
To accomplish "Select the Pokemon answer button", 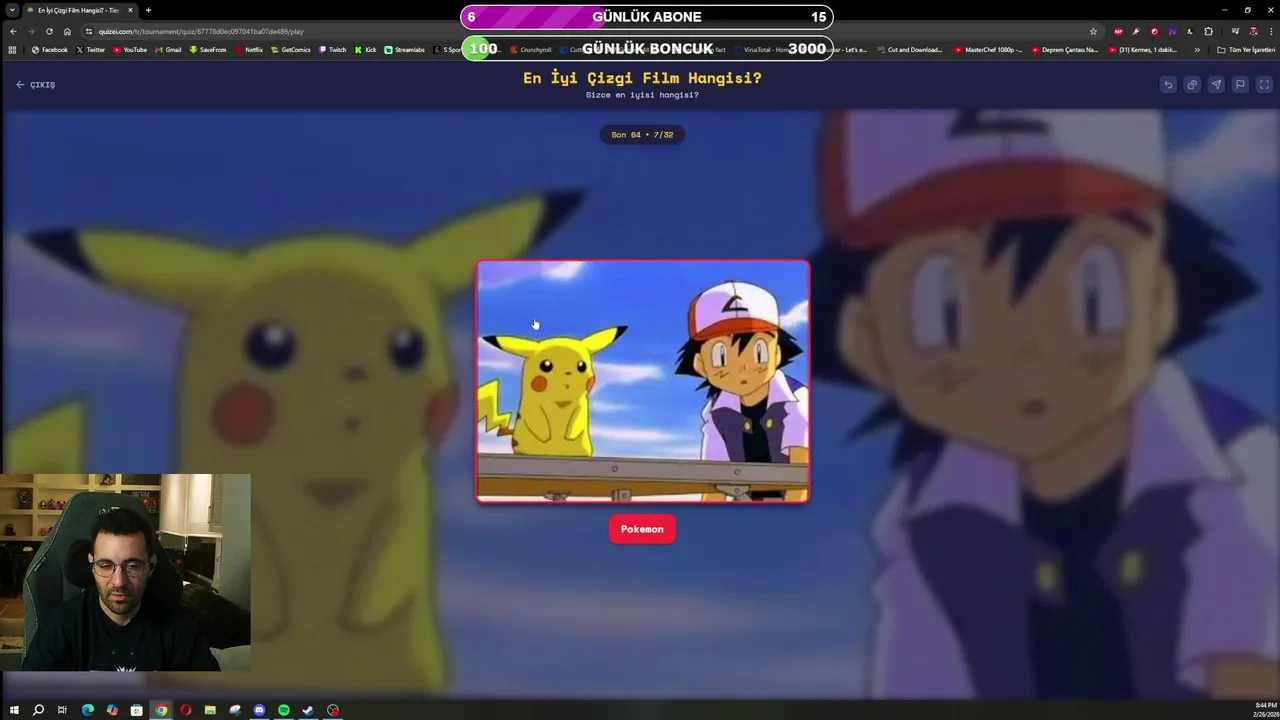I will coord(642,529).
